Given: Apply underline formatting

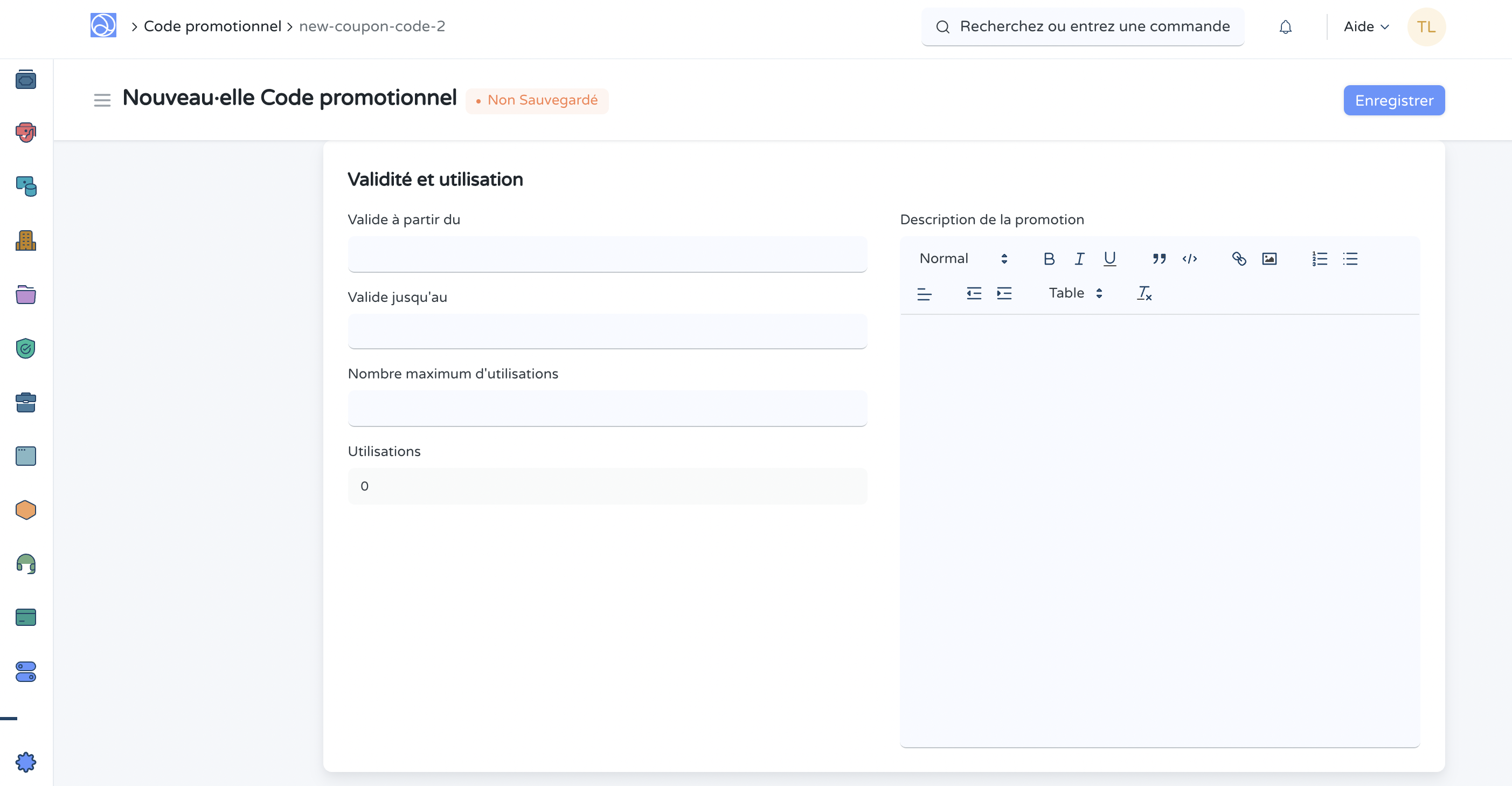Looking at the screenshot, I should pos(1110,258).
